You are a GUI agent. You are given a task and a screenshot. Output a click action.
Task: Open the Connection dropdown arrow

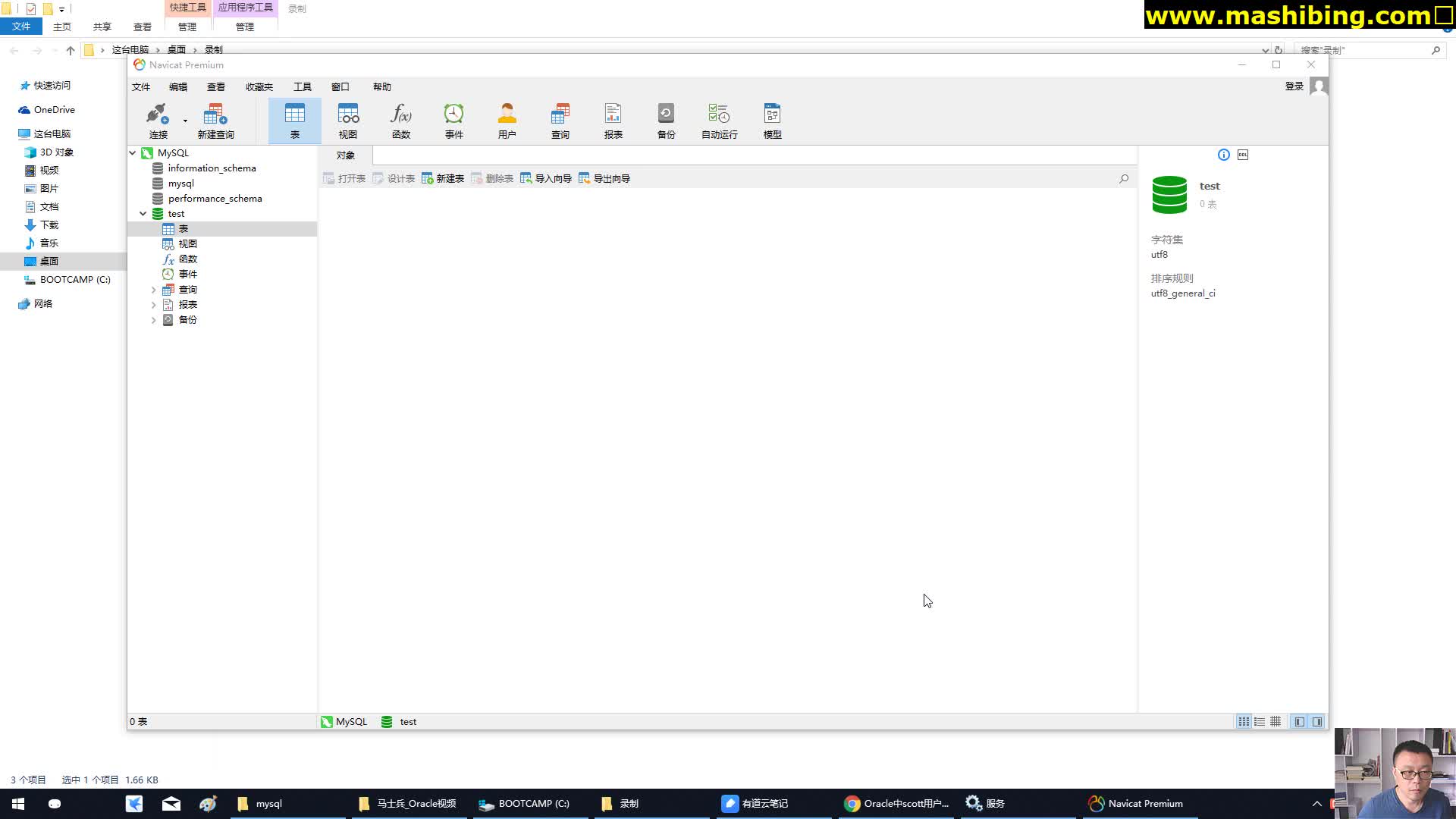click(185, 121)
